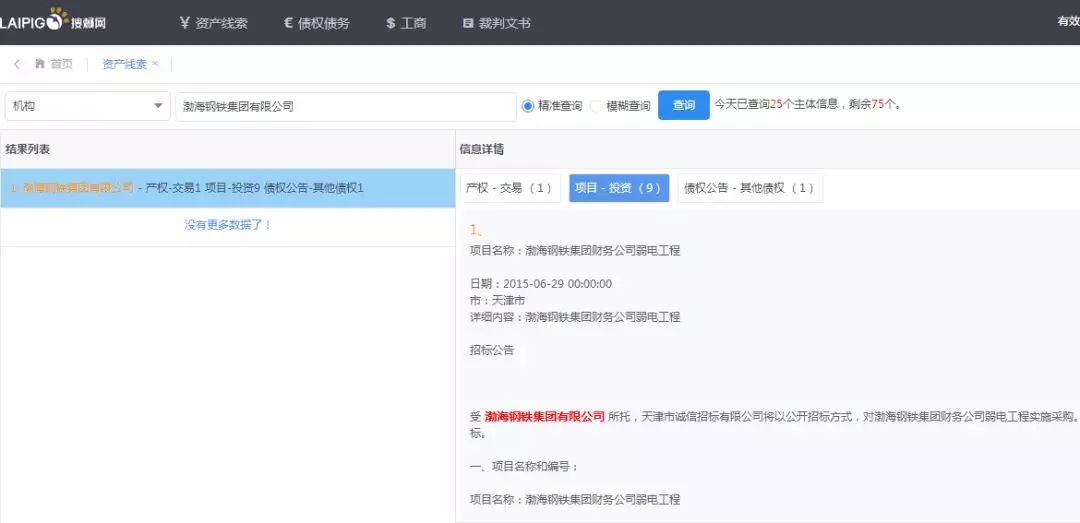The image size is (1080, 523).
Task: Switch to the 产权-交易 (1) tab
Action: (x=510, y=188)
